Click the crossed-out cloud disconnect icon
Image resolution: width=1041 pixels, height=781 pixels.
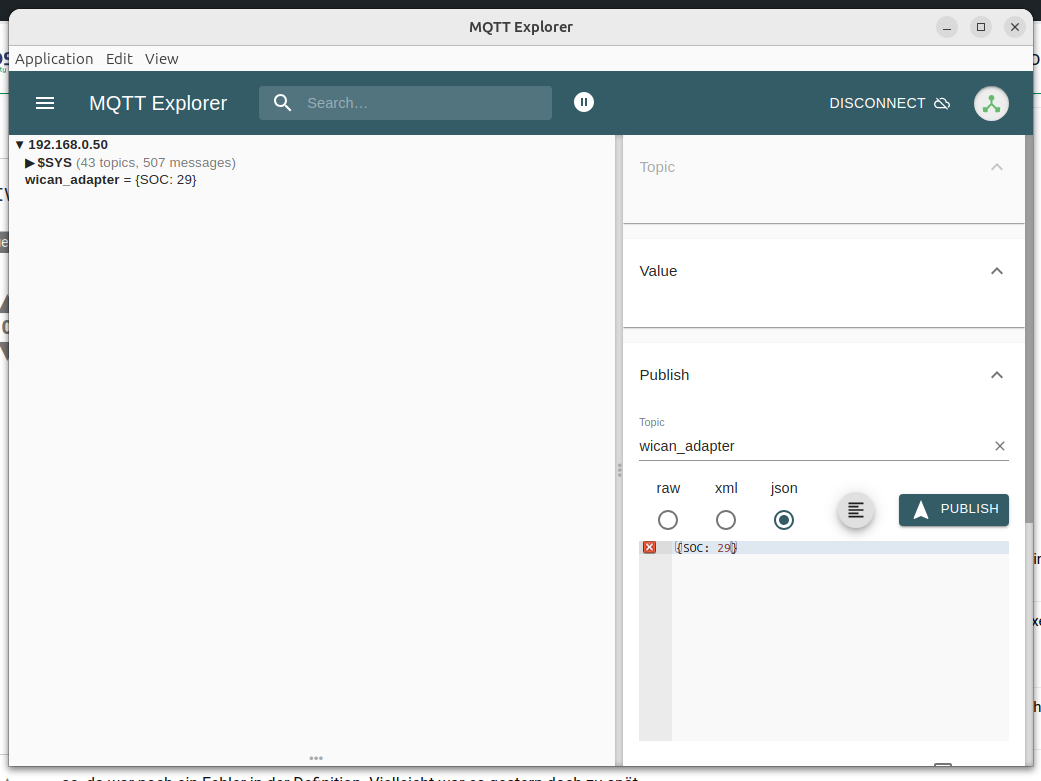pyautogui.click(x=942, y=104)
